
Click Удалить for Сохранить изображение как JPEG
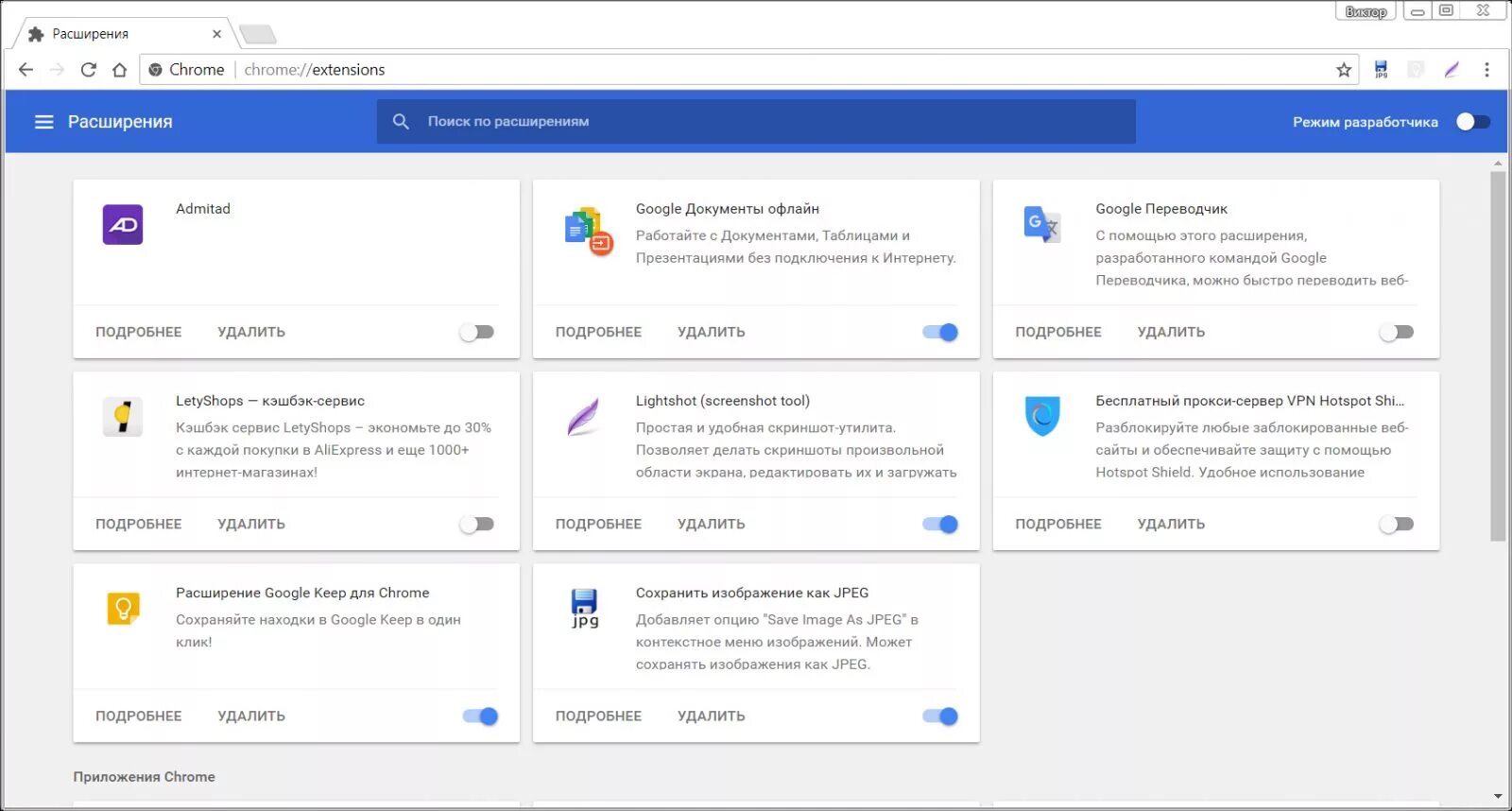coord(712,716)
